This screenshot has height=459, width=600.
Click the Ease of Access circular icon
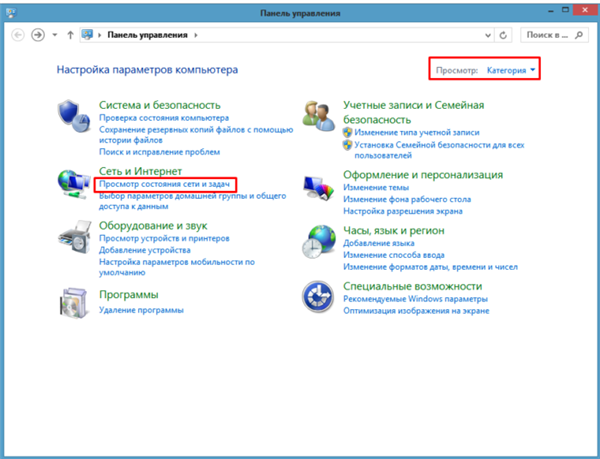pyautogui.click(x=318, y=297)
